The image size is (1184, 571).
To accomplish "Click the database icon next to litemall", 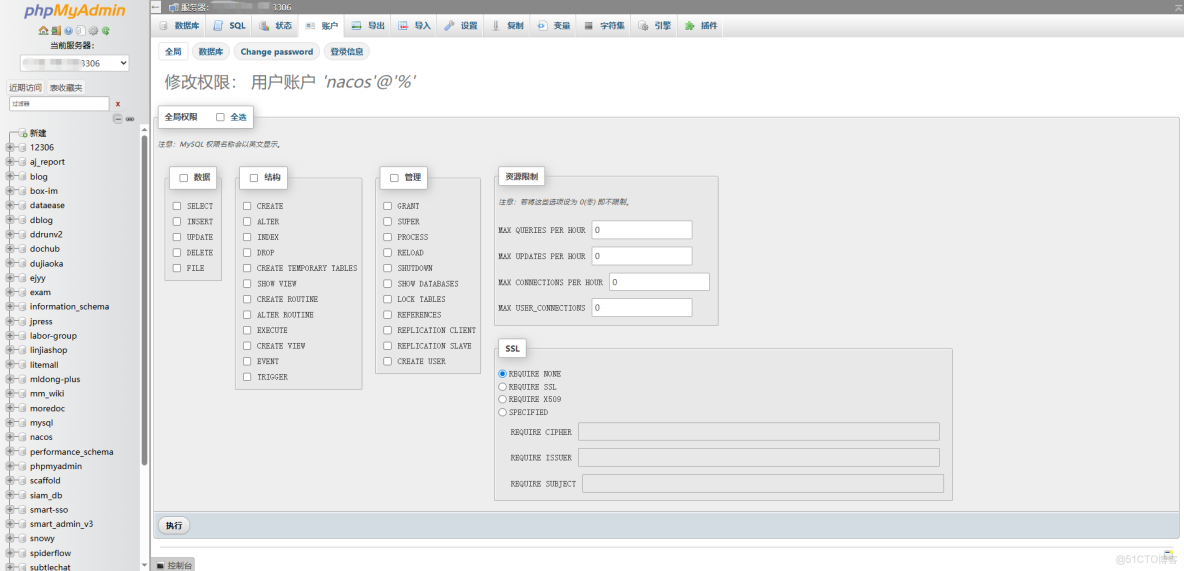I will [23, 365].
